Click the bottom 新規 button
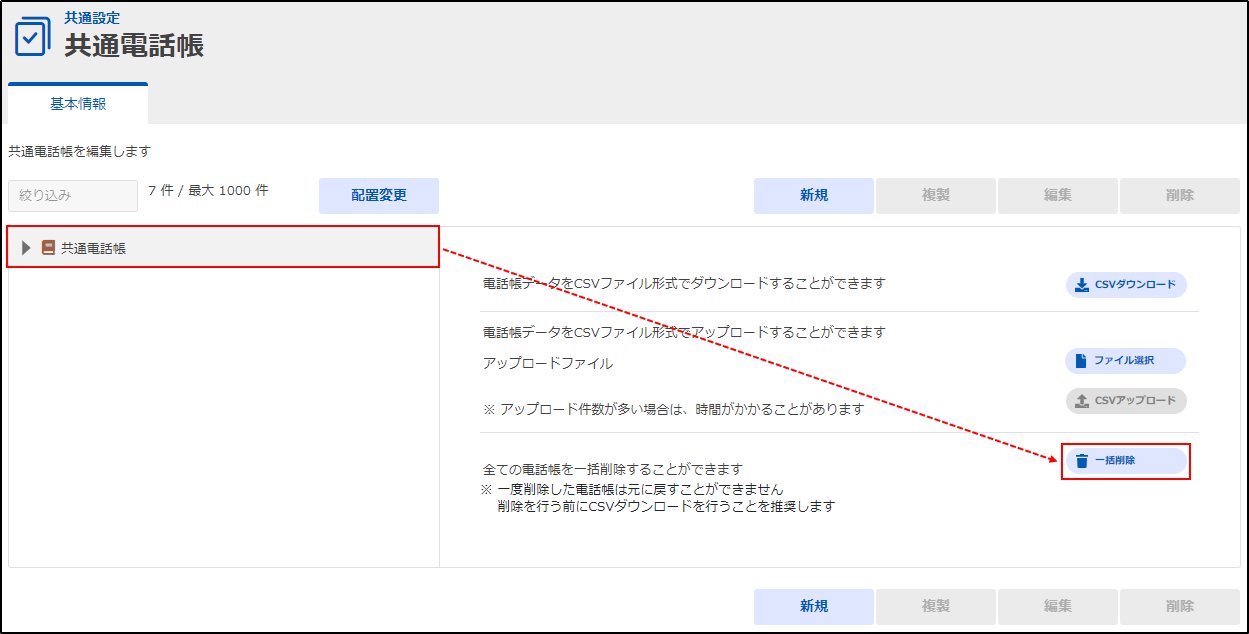Screen dimensions: 1249x634 pyautogui.click(x=813, y=606)
